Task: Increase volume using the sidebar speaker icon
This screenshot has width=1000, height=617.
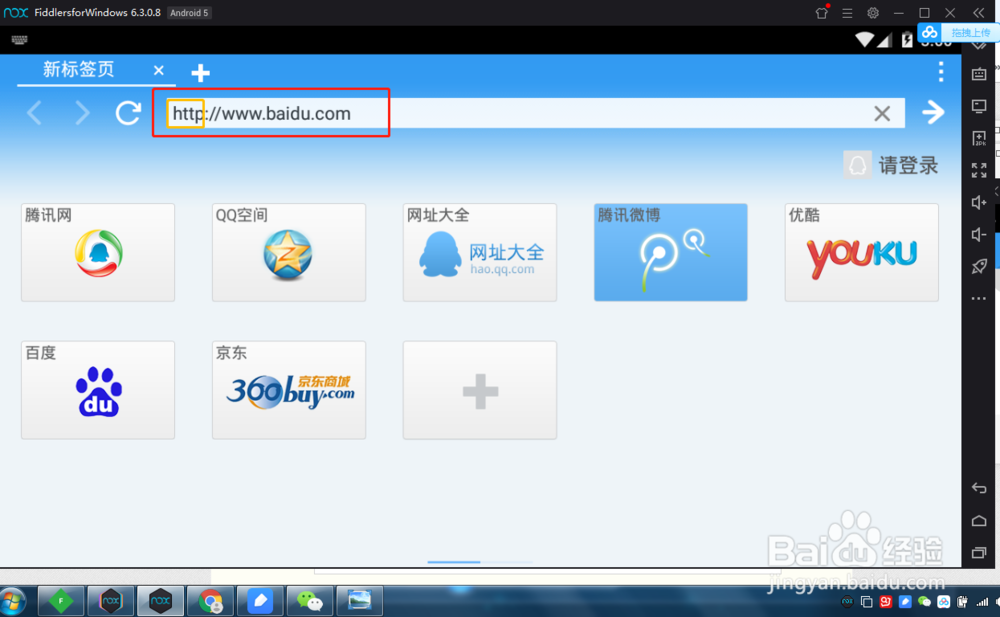Action: pos(979,202)
